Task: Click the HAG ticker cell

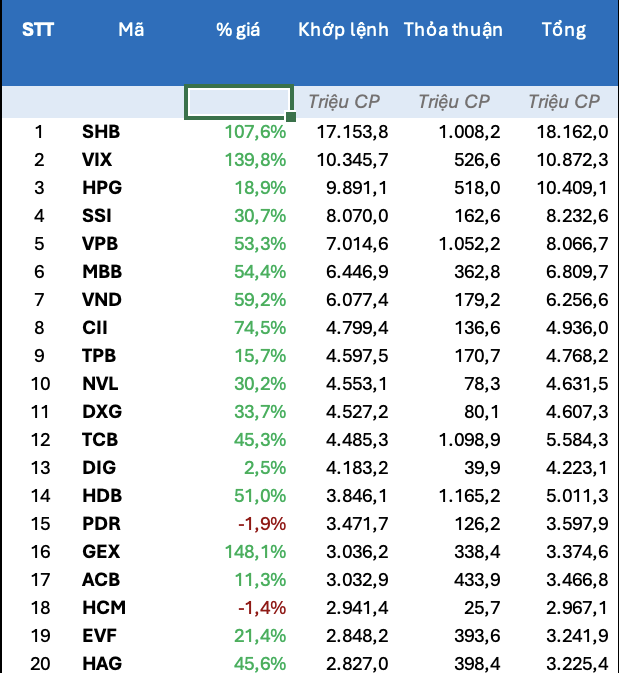Action: pos(101,663)
